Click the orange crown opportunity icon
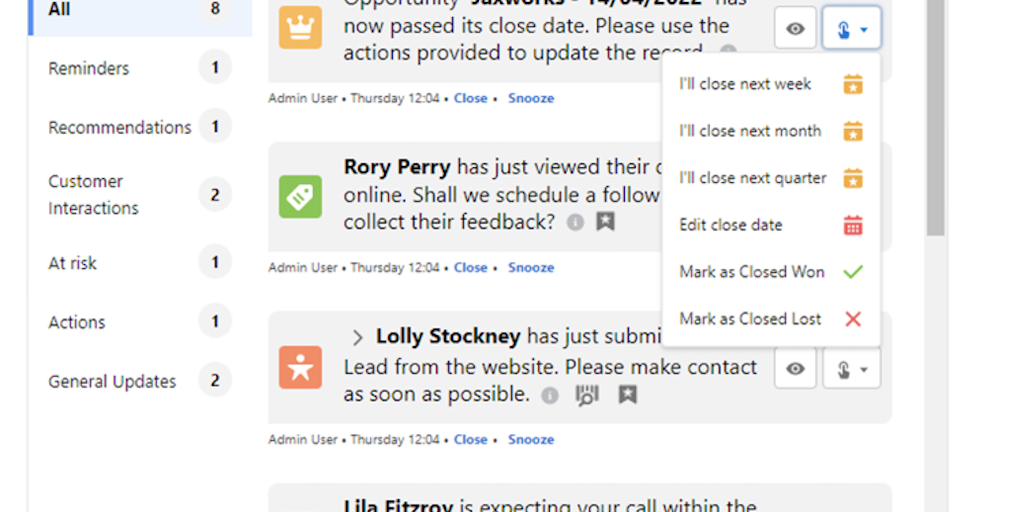 click(x=300, y=28)
